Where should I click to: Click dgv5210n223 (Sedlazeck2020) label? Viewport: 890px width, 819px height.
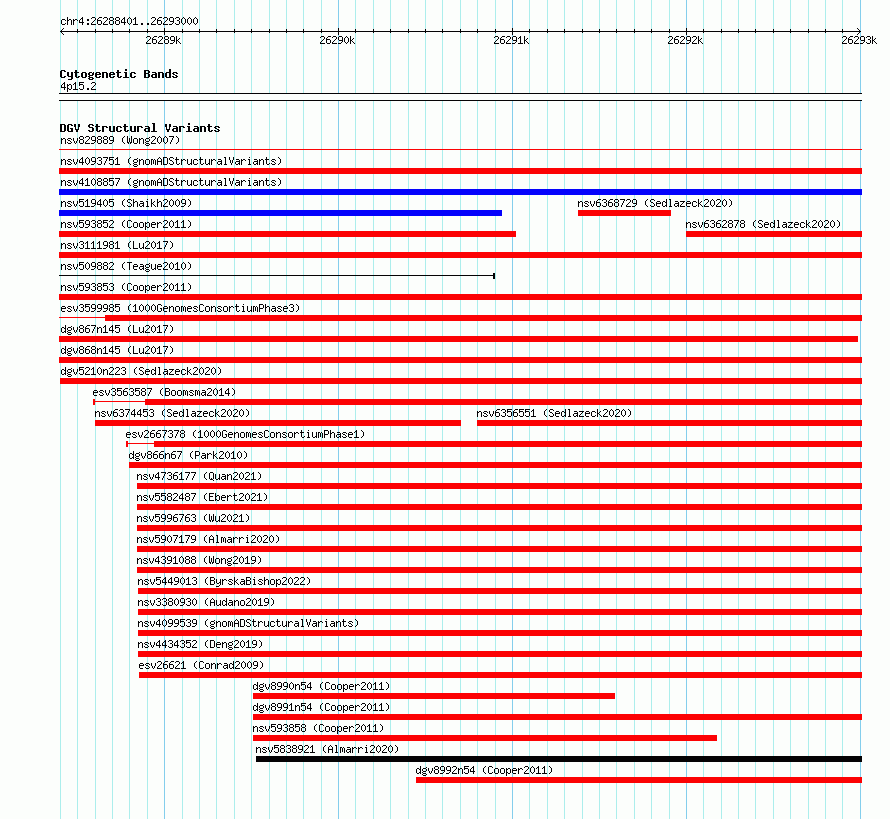141,371
